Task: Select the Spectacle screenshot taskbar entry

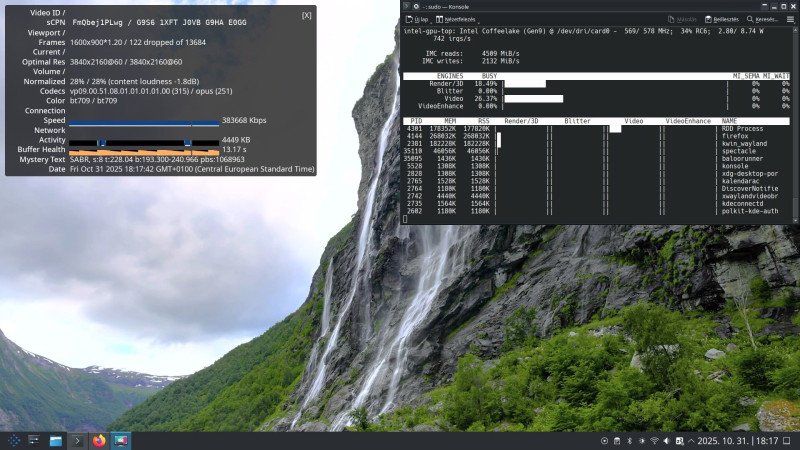Action: point(121,440)
